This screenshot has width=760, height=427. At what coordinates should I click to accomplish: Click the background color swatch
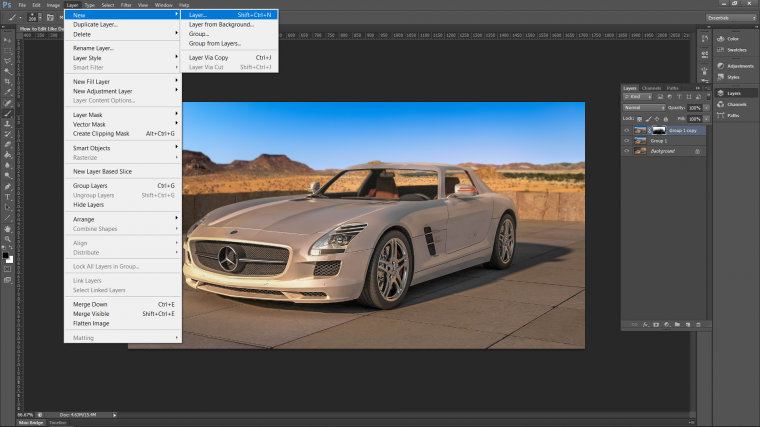pos(10,260)
